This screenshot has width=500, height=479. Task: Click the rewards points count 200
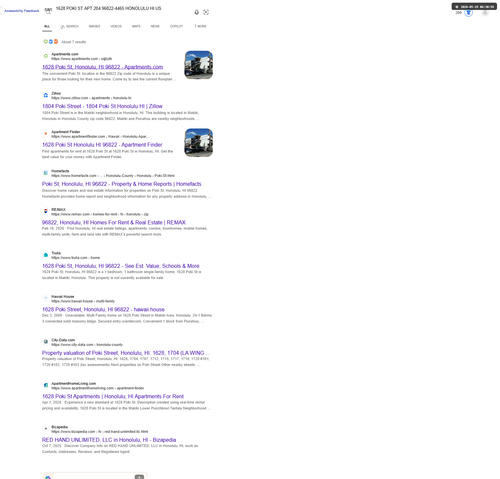point(459,13)
